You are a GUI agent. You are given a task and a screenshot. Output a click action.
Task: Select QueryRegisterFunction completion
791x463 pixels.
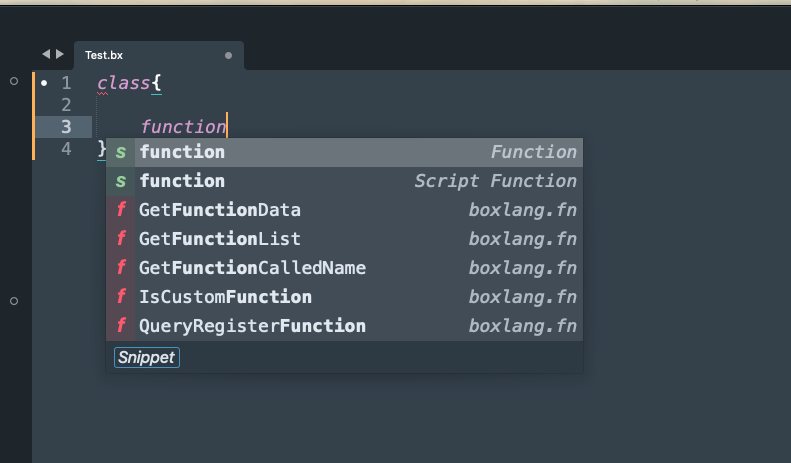(x=344, y=326)
